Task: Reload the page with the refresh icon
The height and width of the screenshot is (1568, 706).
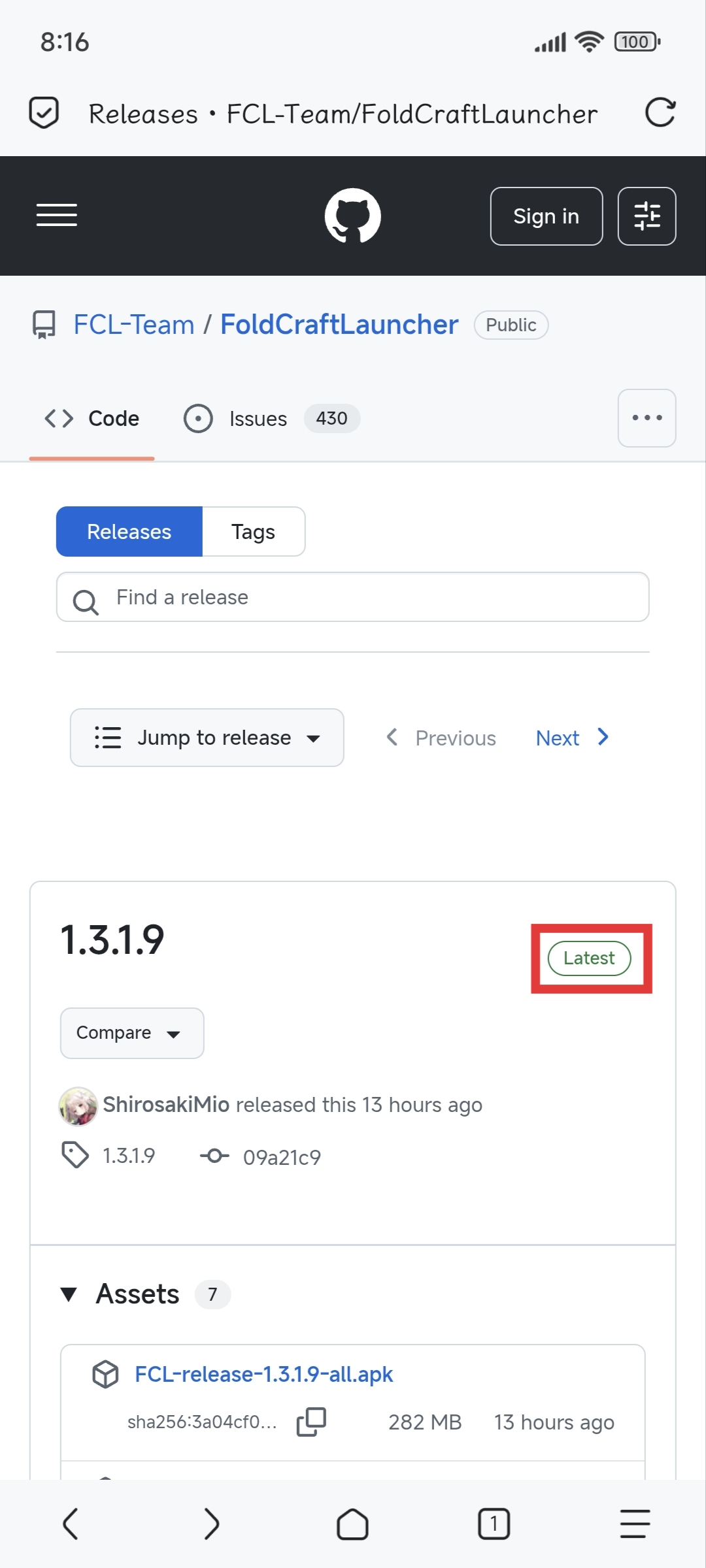Action: (660, 112)
